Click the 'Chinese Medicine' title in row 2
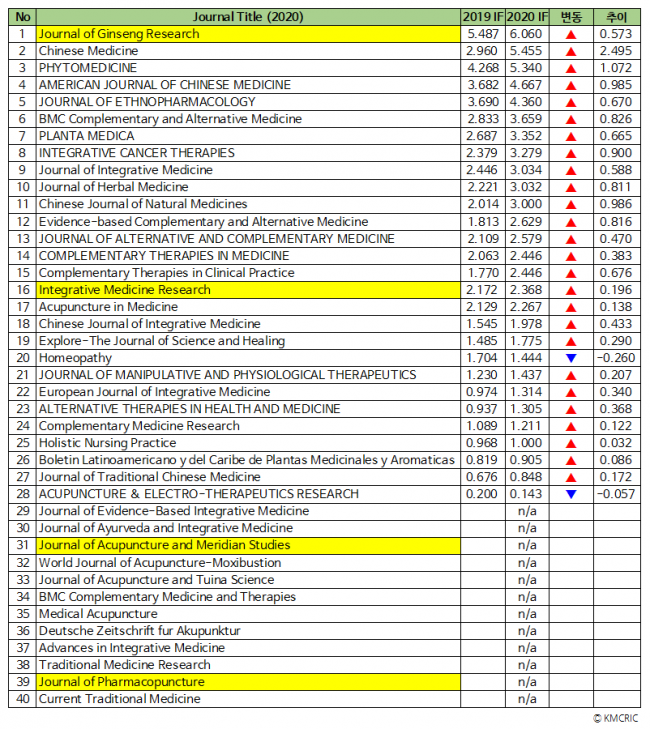 [x=88, y=51]
